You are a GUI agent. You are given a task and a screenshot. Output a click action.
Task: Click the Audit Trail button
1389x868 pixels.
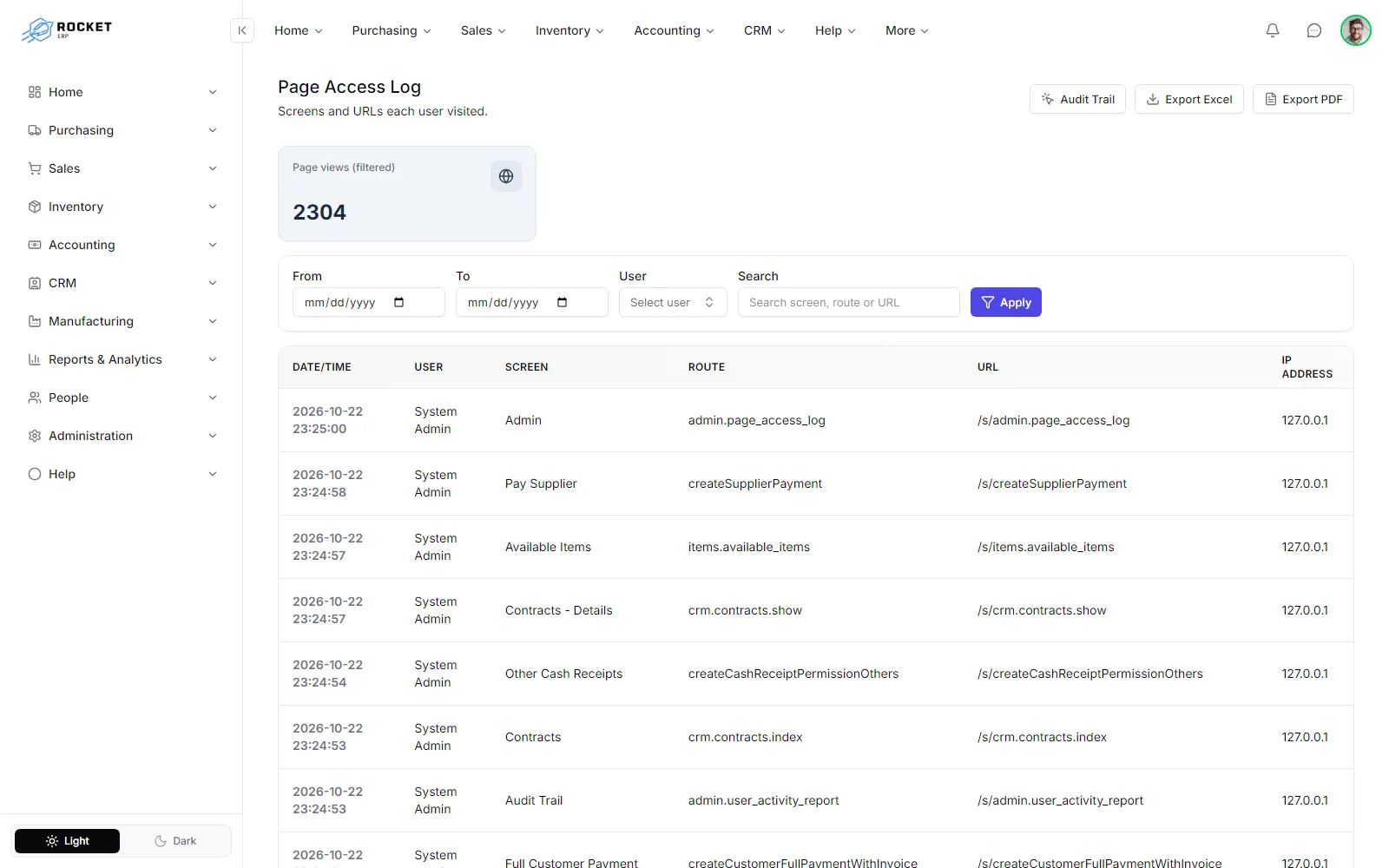1078,99
